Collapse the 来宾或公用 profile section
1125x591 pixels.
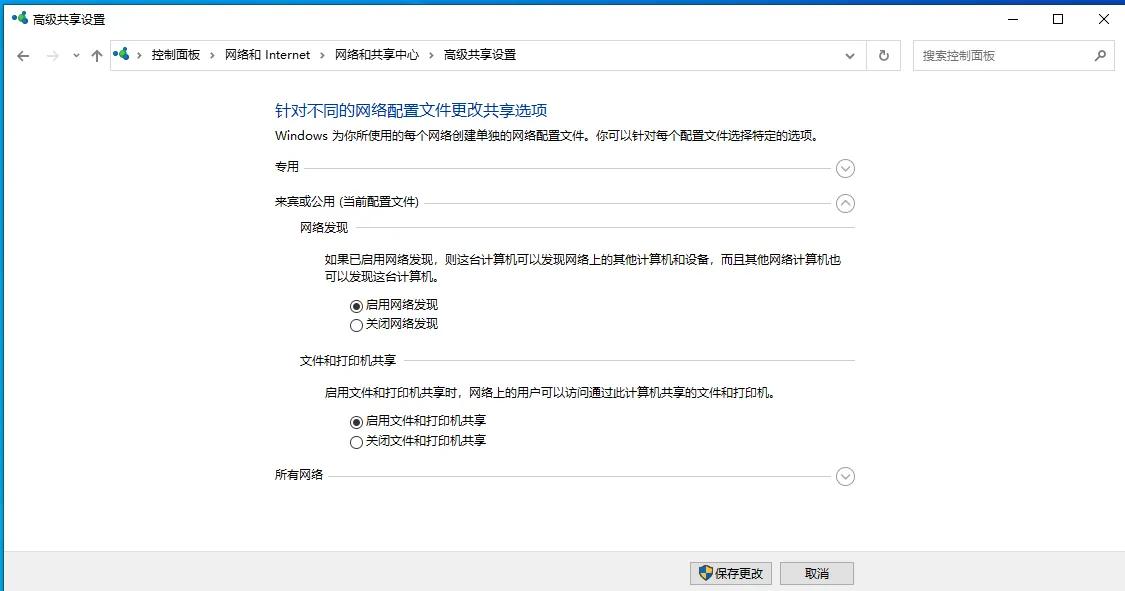tap(845, 203)
